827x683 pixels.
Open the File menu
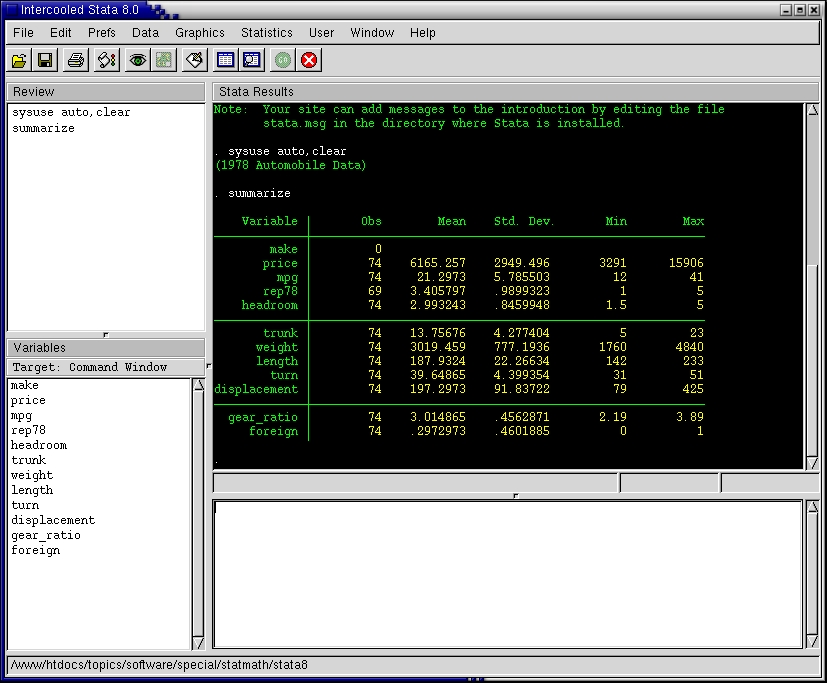click(23, 33)
